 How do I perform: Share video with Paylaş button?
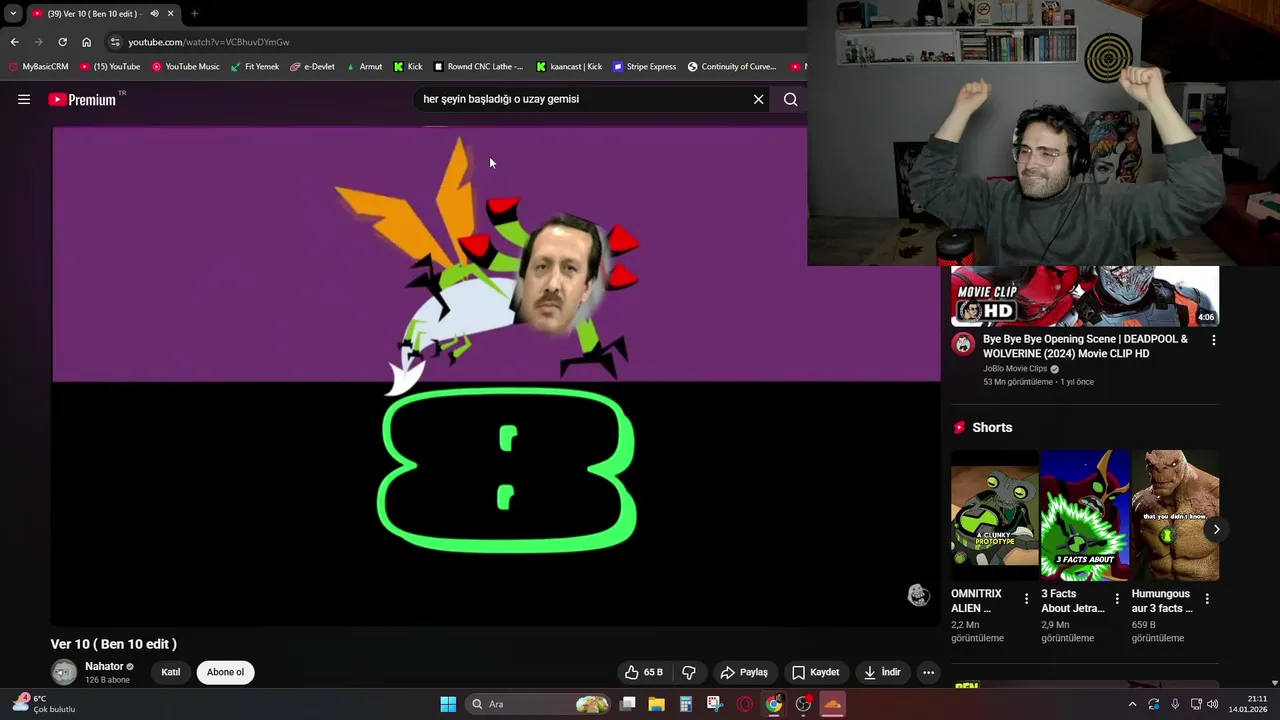coord(744,672)
